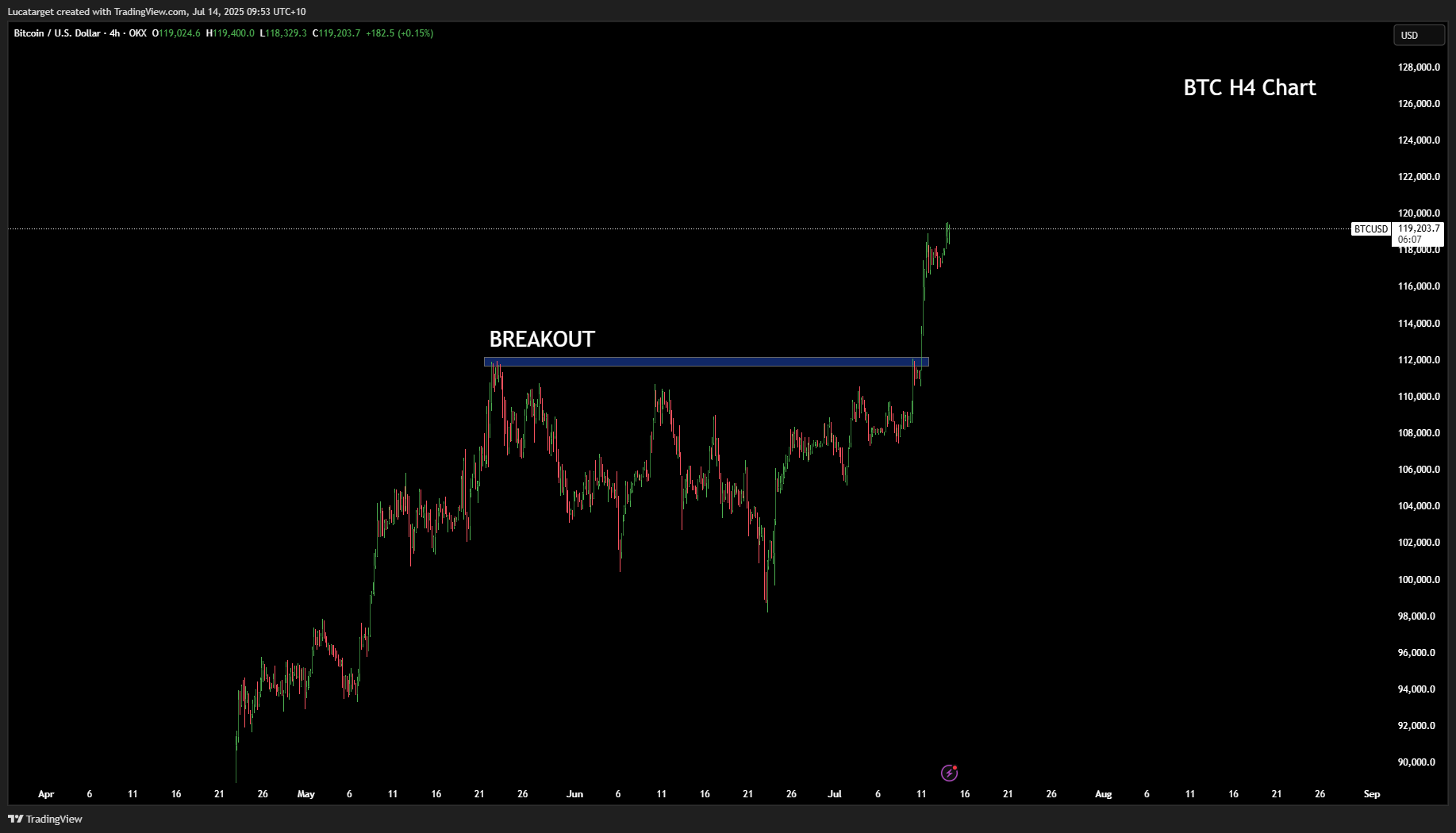Click the candle countdown timer 06:07
1456x833 pixels.
click(1409, 240)
